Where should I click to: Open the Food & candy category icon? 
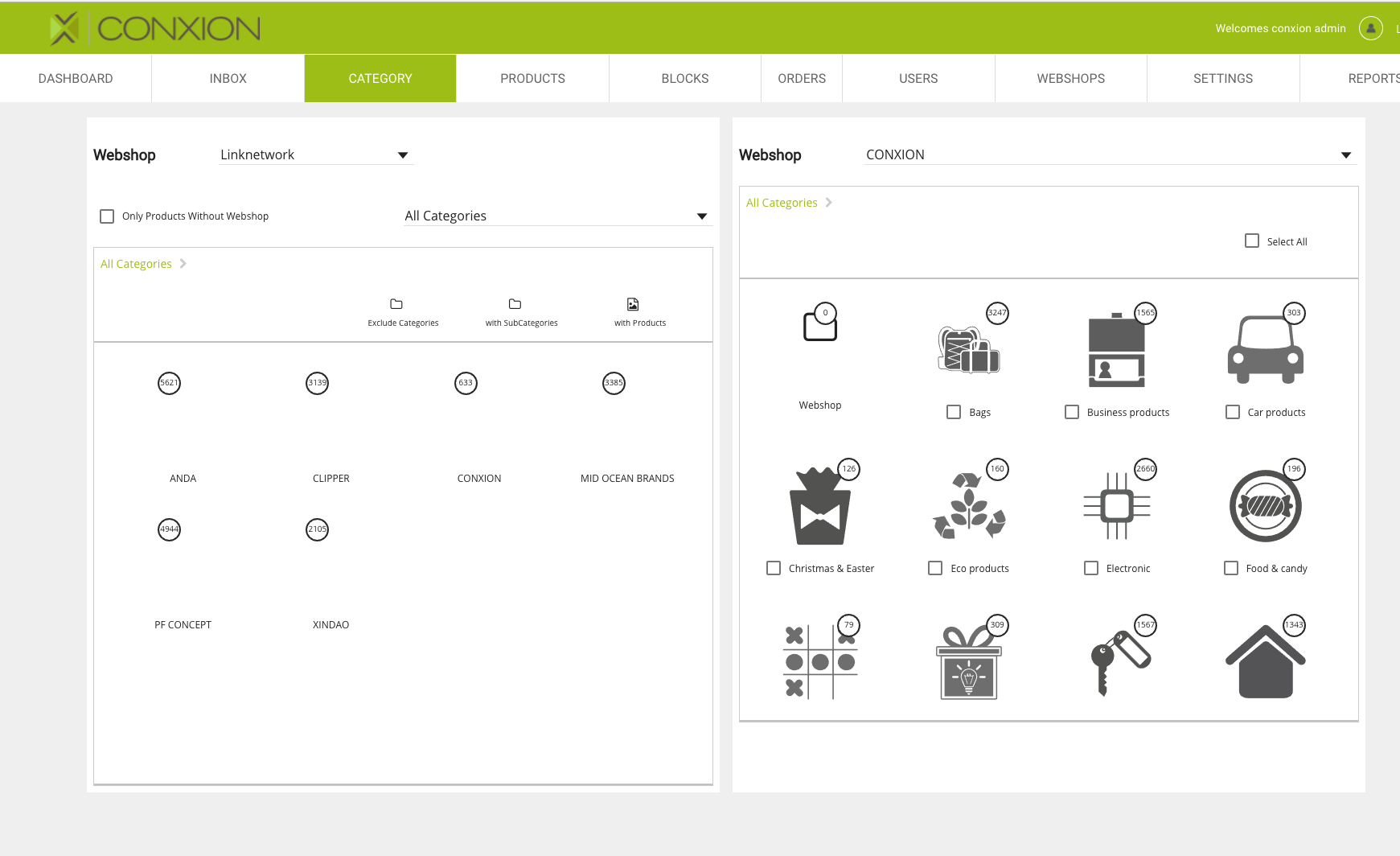tap(1266, 506)
